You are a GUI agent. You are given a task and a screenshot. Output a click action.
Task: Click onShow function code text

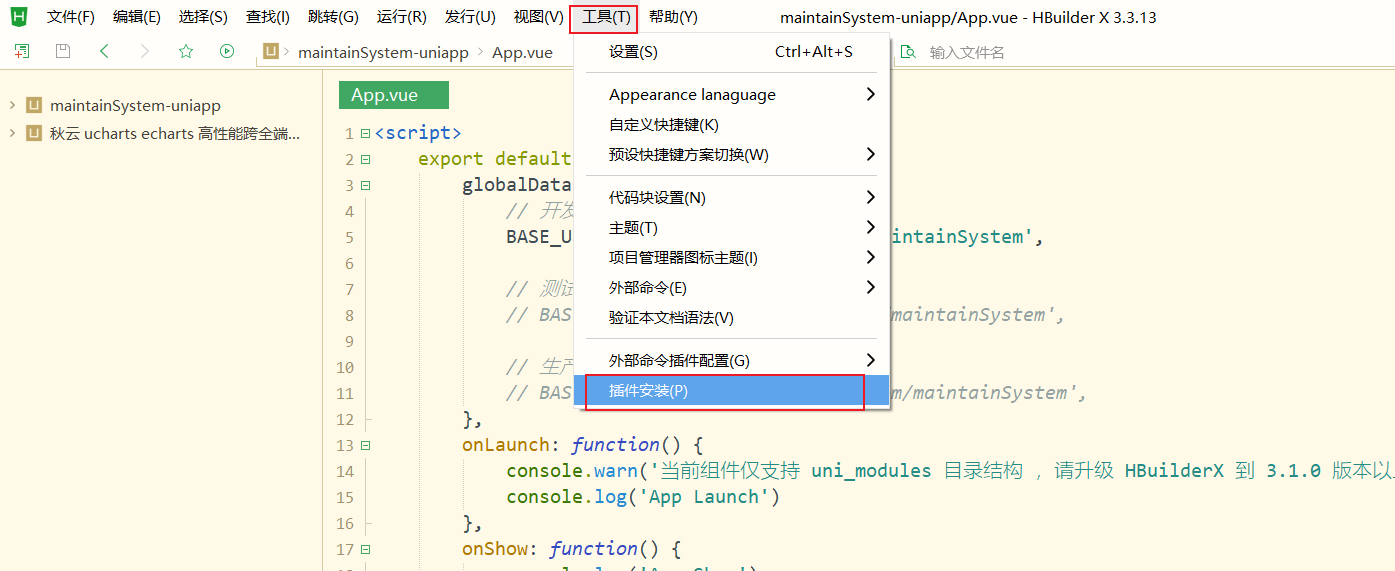click(572, 549)
